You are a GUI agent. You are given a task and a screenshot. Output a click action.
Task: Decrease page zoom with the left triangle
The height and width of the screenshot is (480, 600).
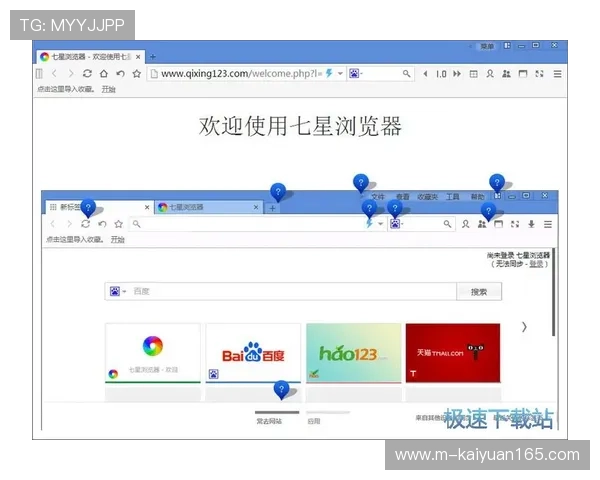[425, 73]
